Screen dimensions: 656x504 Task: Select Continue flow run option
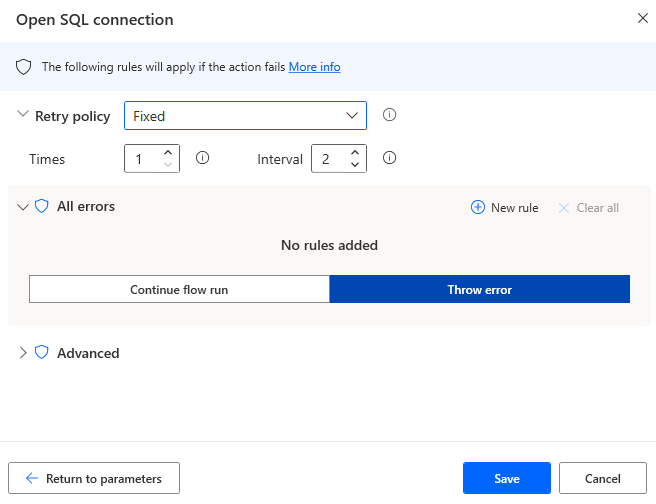(x=179, y=289)
